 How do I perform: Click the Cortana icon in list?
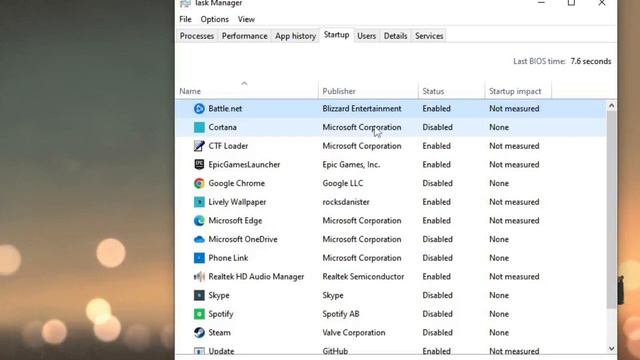pos(199,127)
